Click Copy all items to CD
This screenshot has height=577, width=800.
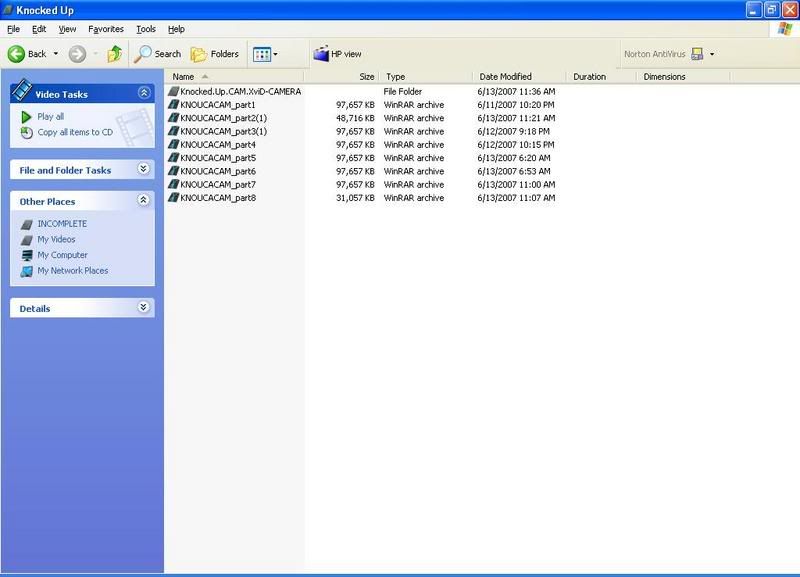[74, 132]
